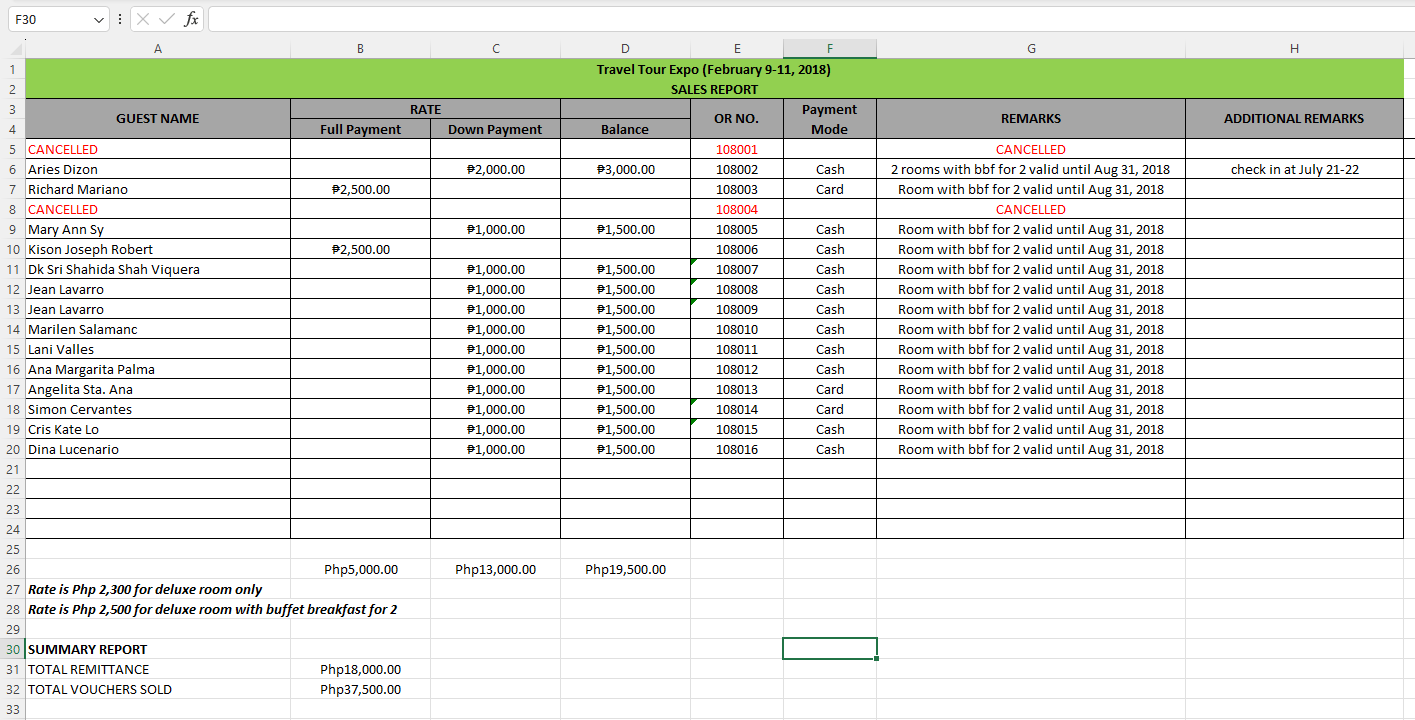Screen dimensions: 1415x720
Task: Click the Php37,500.00 vouchers sold value
Action: tap(360, 689)
